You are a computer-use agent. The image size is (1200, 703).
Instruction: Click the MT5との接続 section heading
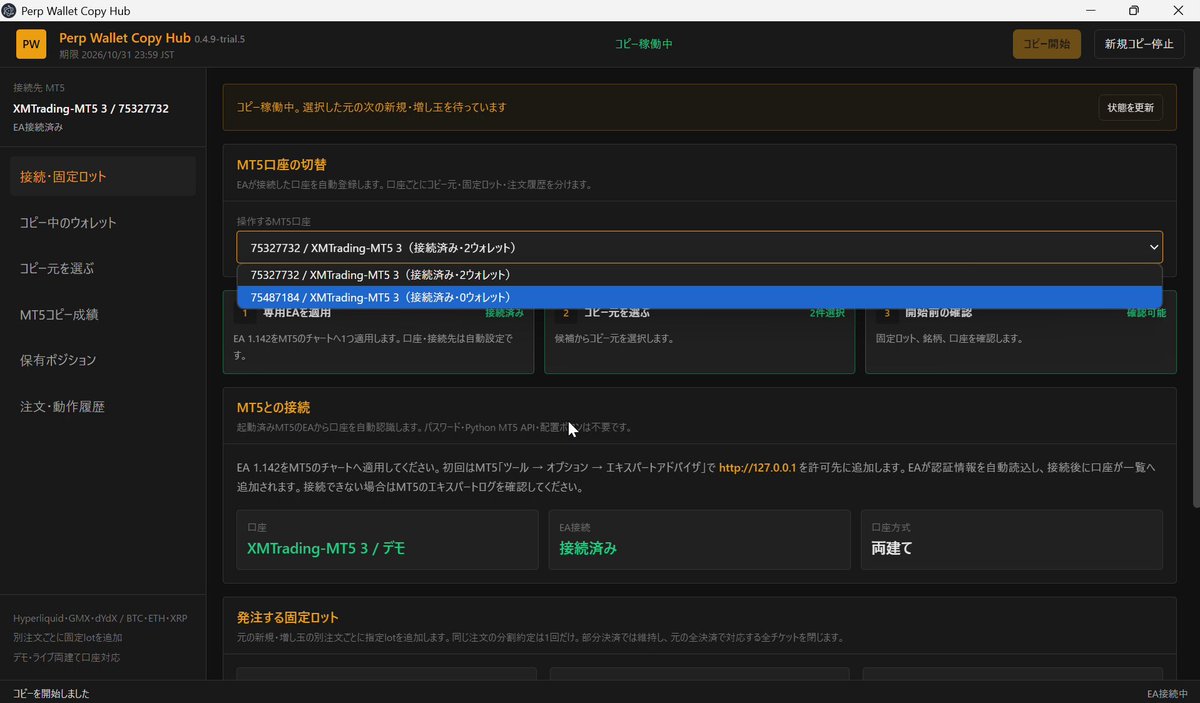tap(273, 407)
